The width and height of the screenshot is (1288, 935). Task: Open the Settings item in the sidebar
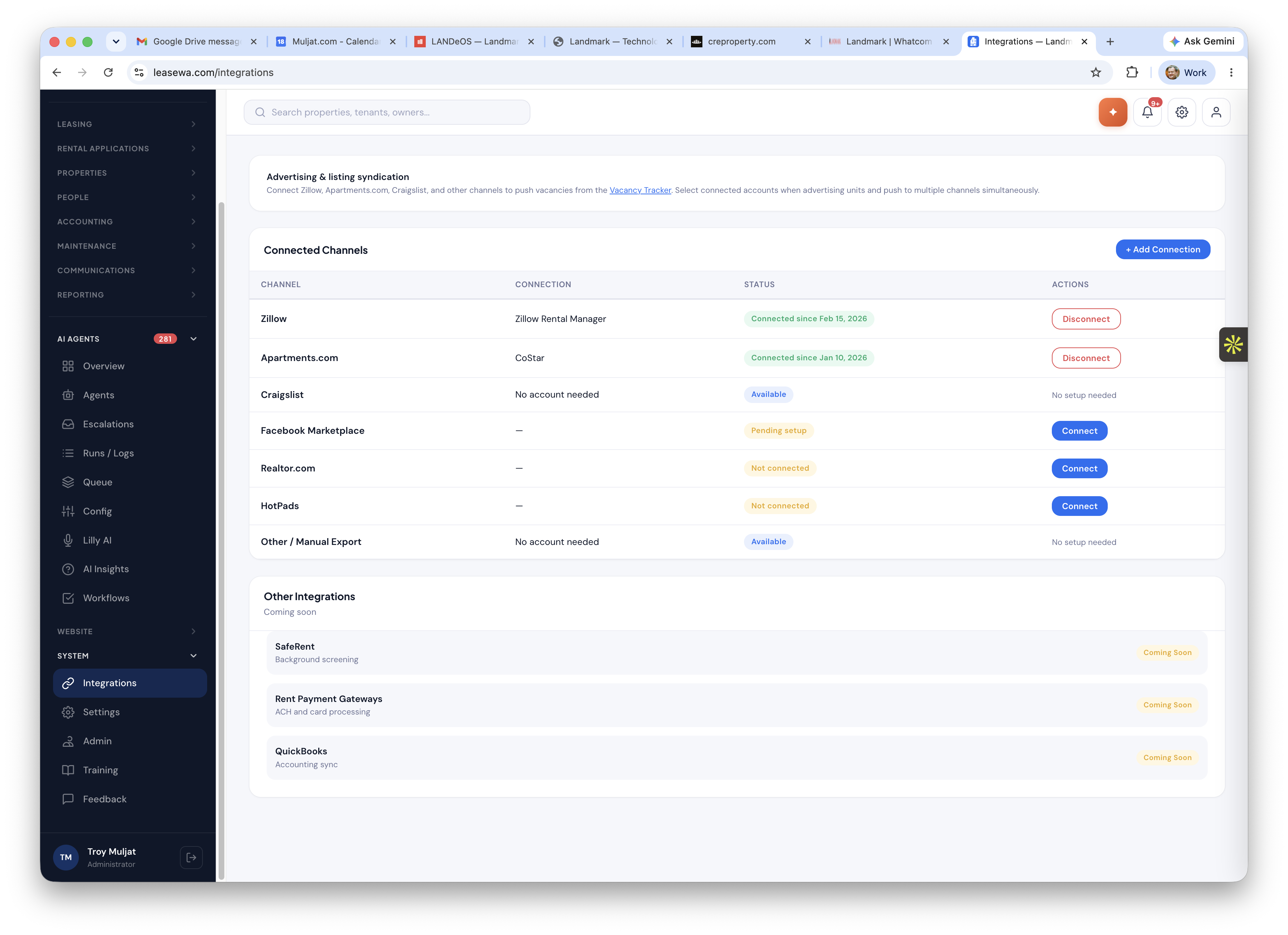[129, 712]
